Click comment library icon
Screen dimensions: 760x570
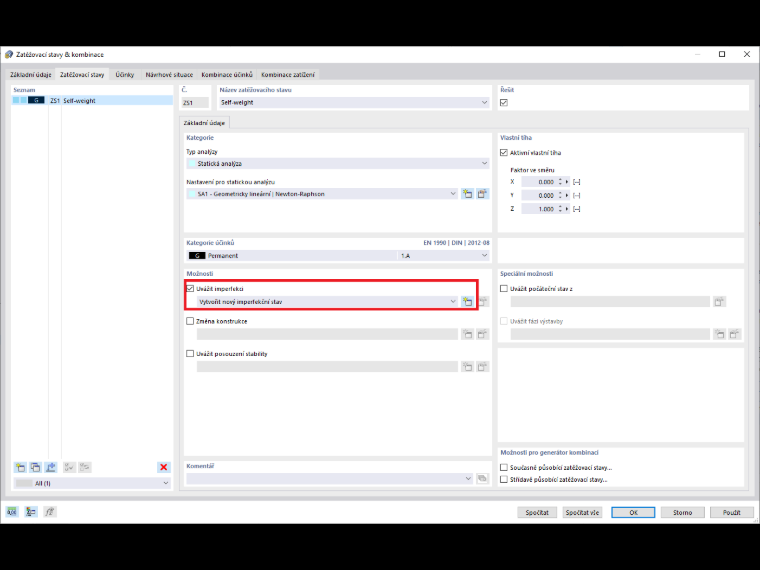482,478
